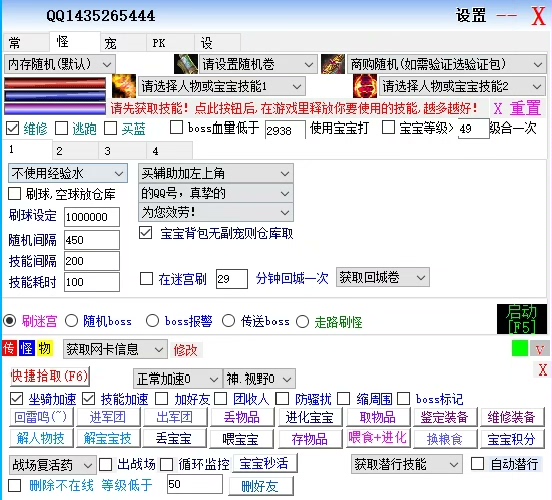The width and height of the screenshot is (552, 500).
Task: Click the purple bar
Action: pos(55,108)
